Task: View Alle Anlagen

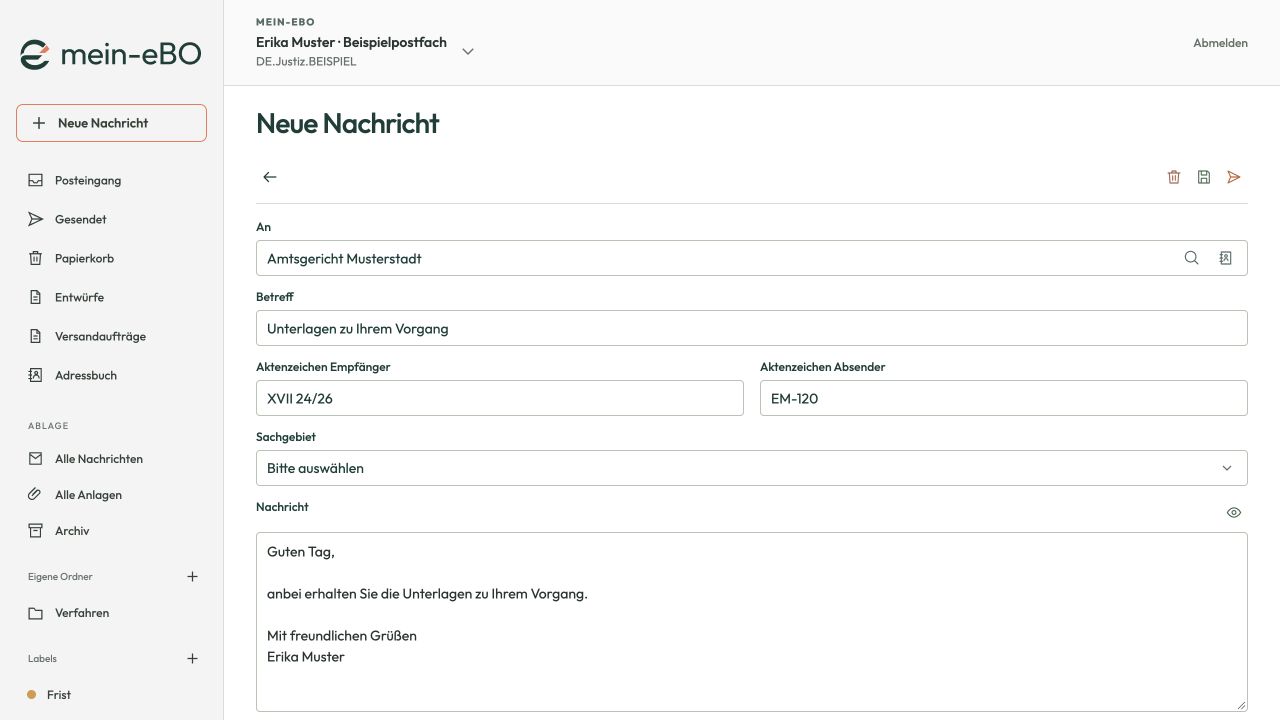Action: point(111,495)
